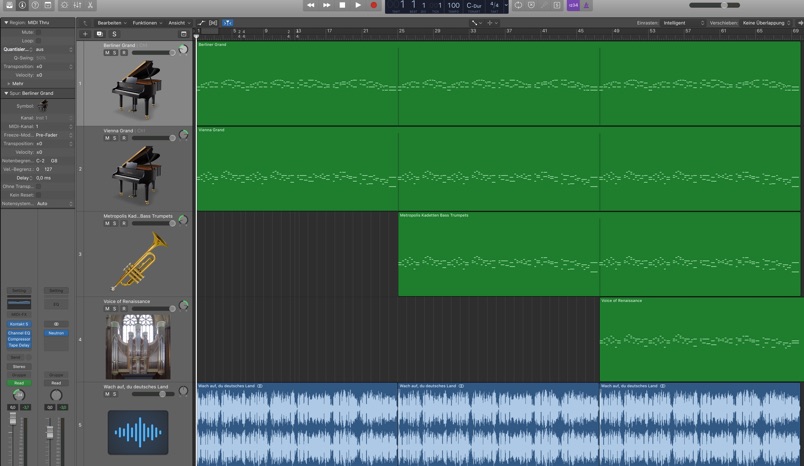Open the left-click tool pointer menu
804x466 pixels.
click(x=476, y=23)
